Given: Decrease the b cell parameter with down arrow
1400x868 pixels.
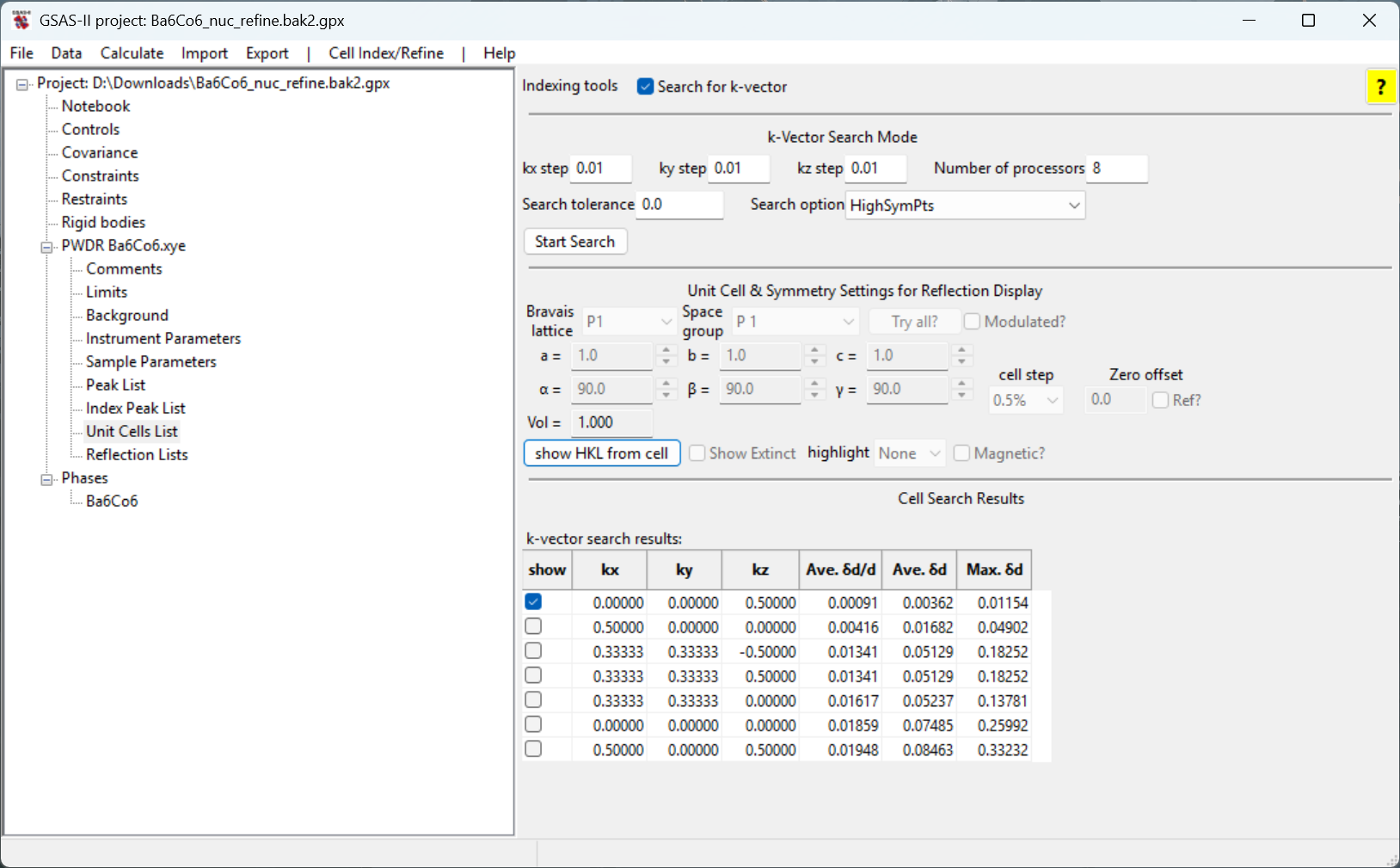Looking at the screenshot, I should 814,362.
